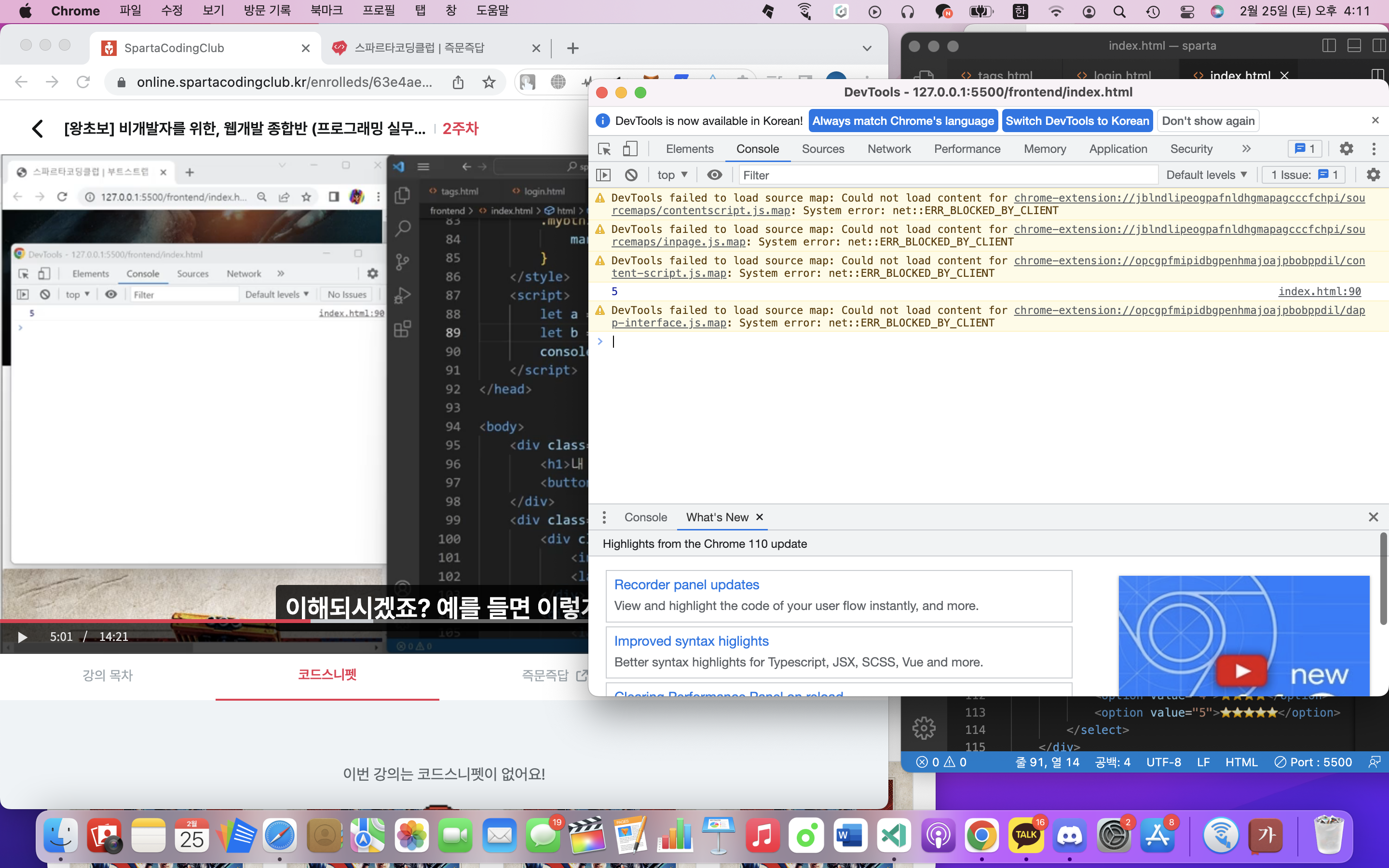The height and width of the screenshot is (868, 1389).
Task: Switch to the Elements tab
Action: pyautogui.click(x=689, y=149)
